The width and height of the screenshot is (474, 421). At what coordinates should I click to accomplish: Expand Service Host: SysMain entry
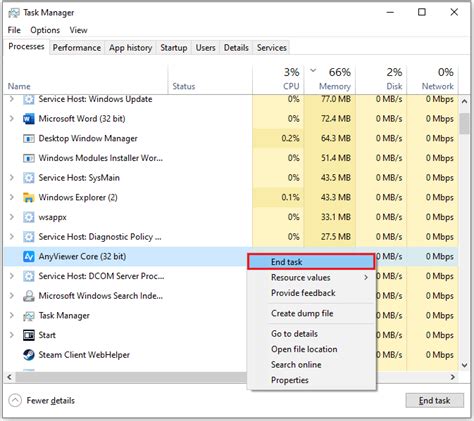click(x=12, y=177)
